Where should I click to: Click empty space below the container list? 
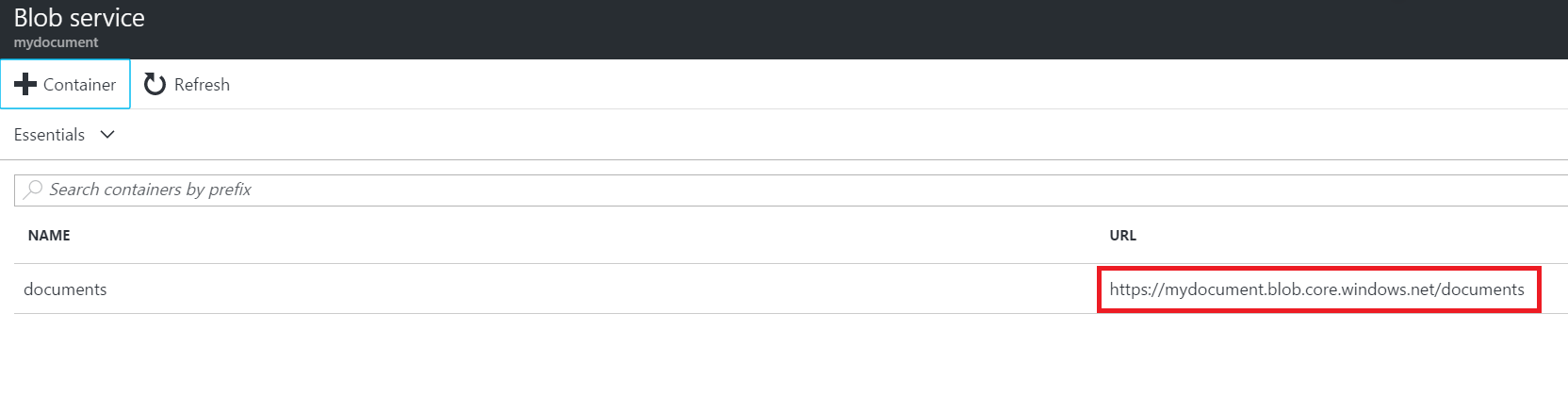coord(754,368)
